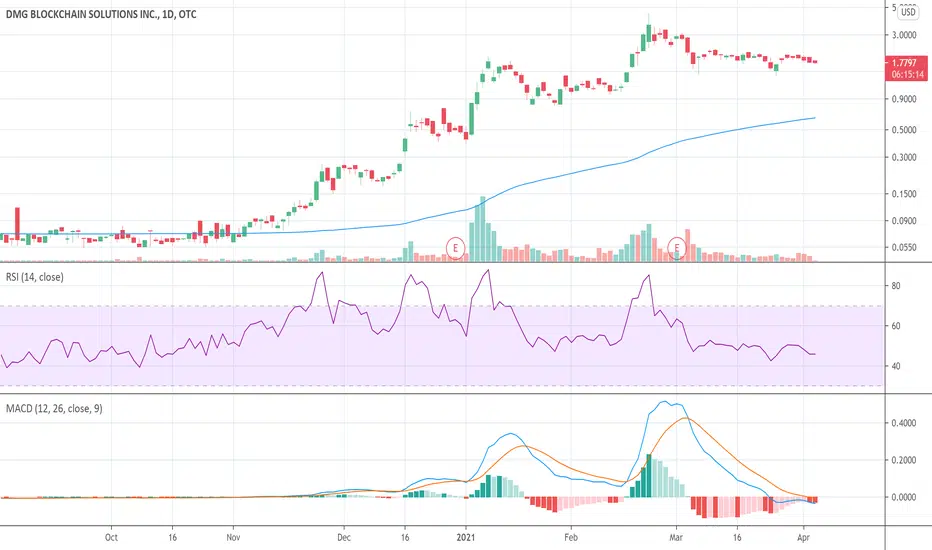This screenshot has width=932, height=550.
Task: Click the RSI (14, close) indicator label
Action: coord(34,277)
